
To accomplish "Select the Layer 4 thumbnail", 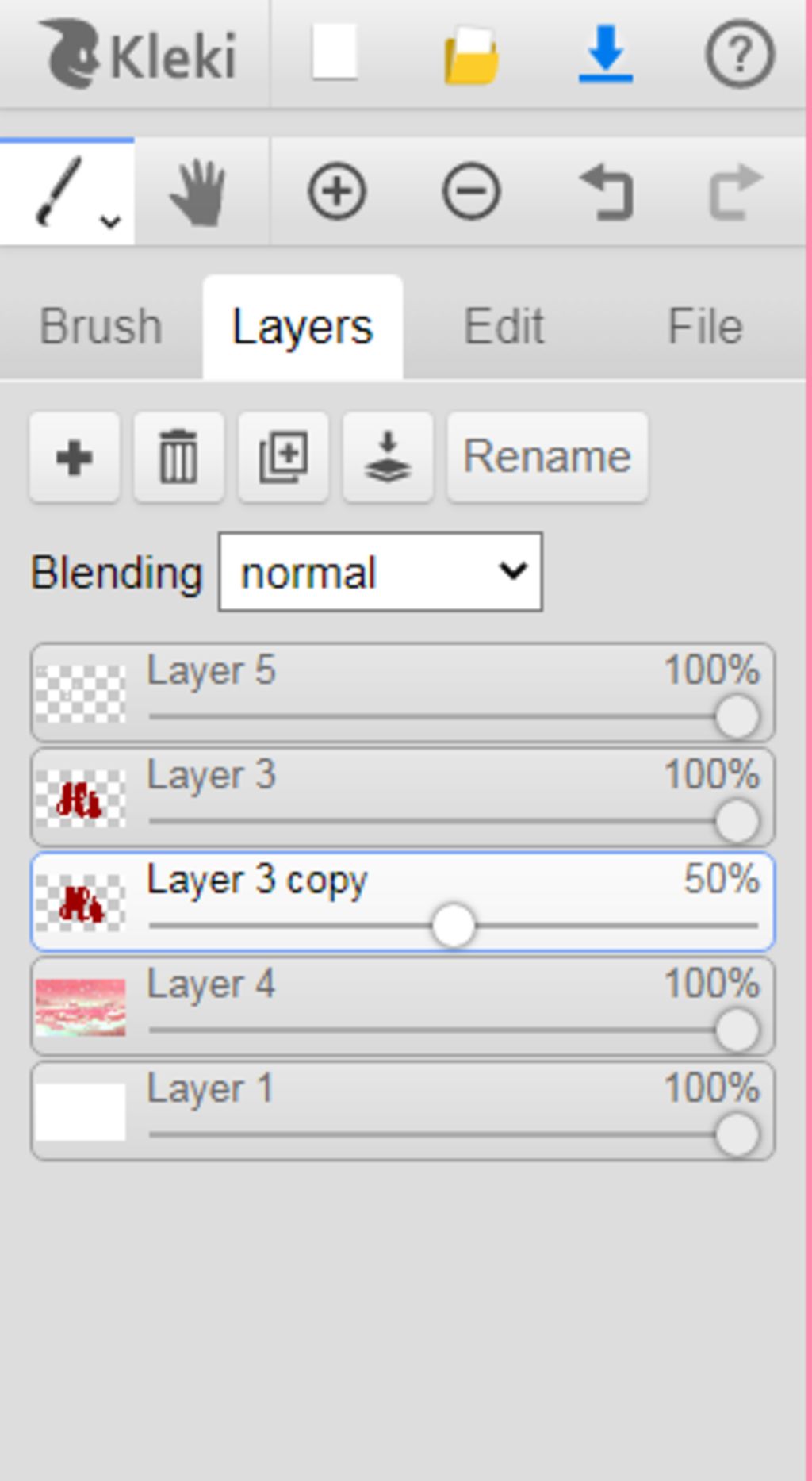I will [x=80, y=1007].
